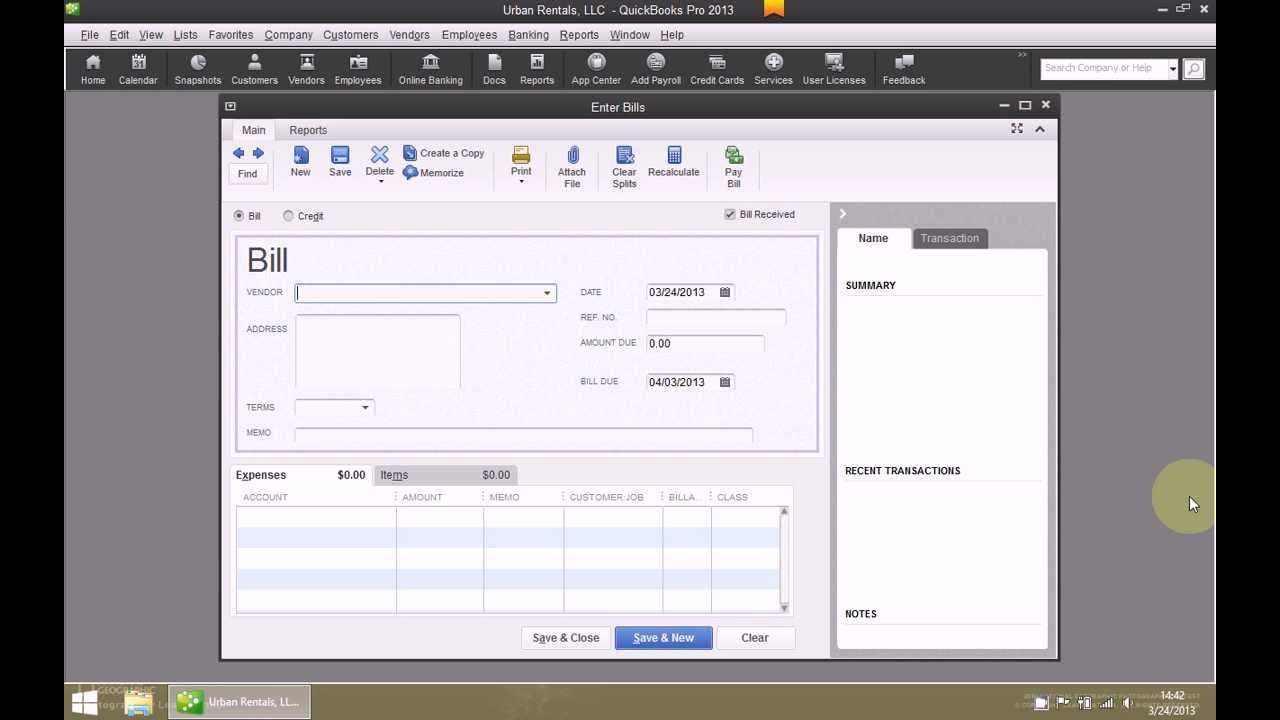Click the Save & Close button
The height and width of the screenshot is (720, 1280).
pos(566,638)
